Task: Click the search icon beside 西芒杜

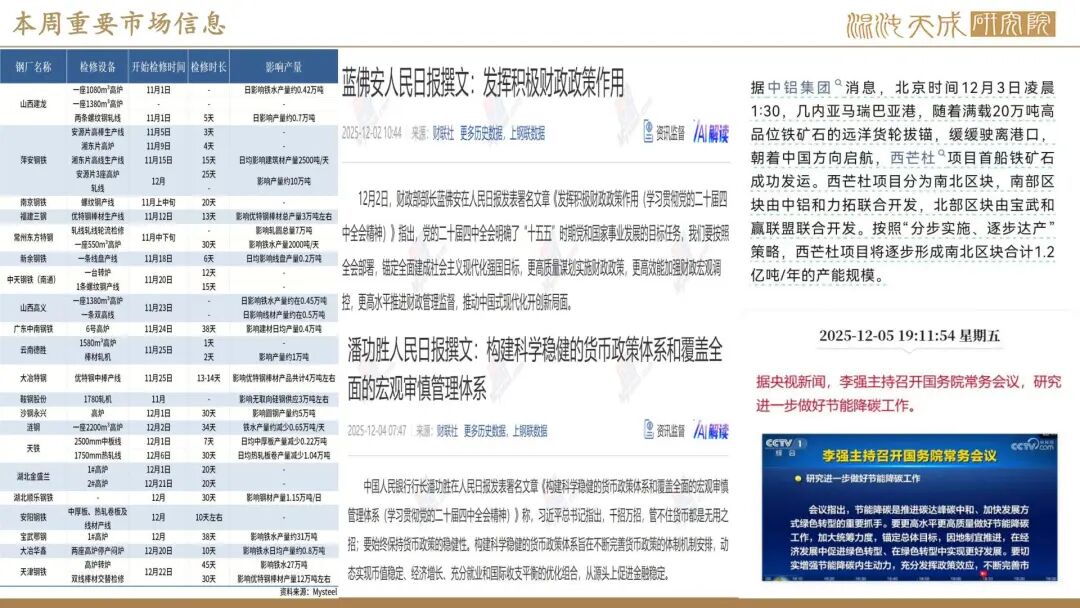Action: coord(942,154)
